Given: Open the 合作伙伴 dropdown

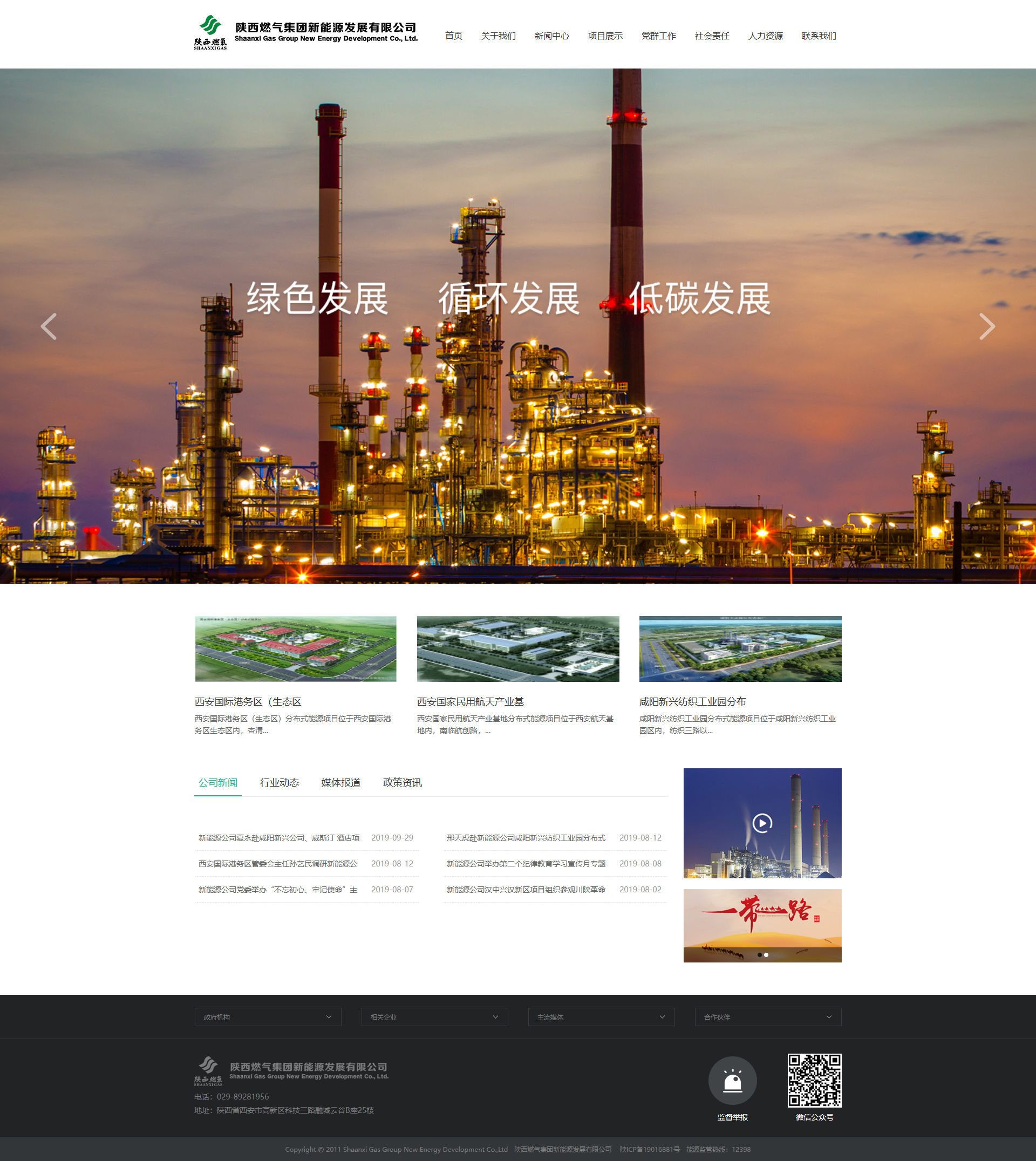Looking at the screenshot, I should click(x=768, y=1017).
